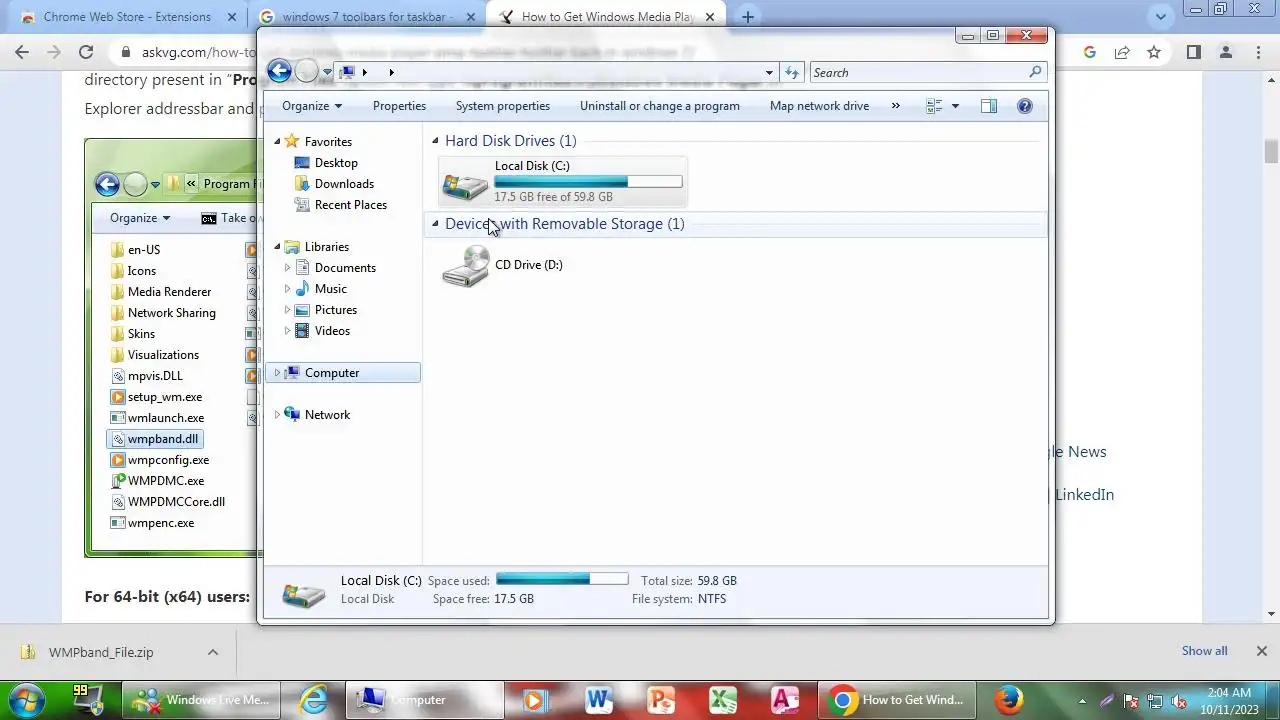Change your view icon button
The height and width of the screenshot is (720, 1280).
(x=934, y=106)
